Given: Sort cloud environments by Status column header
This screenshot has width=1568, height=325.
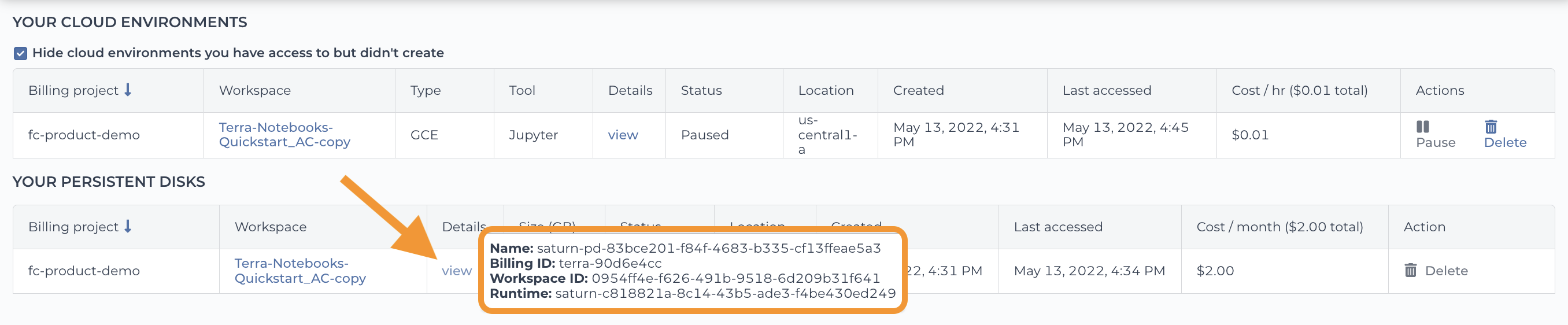Looking at the screenshot, I should pyautogui.click(x=701, y=90).
